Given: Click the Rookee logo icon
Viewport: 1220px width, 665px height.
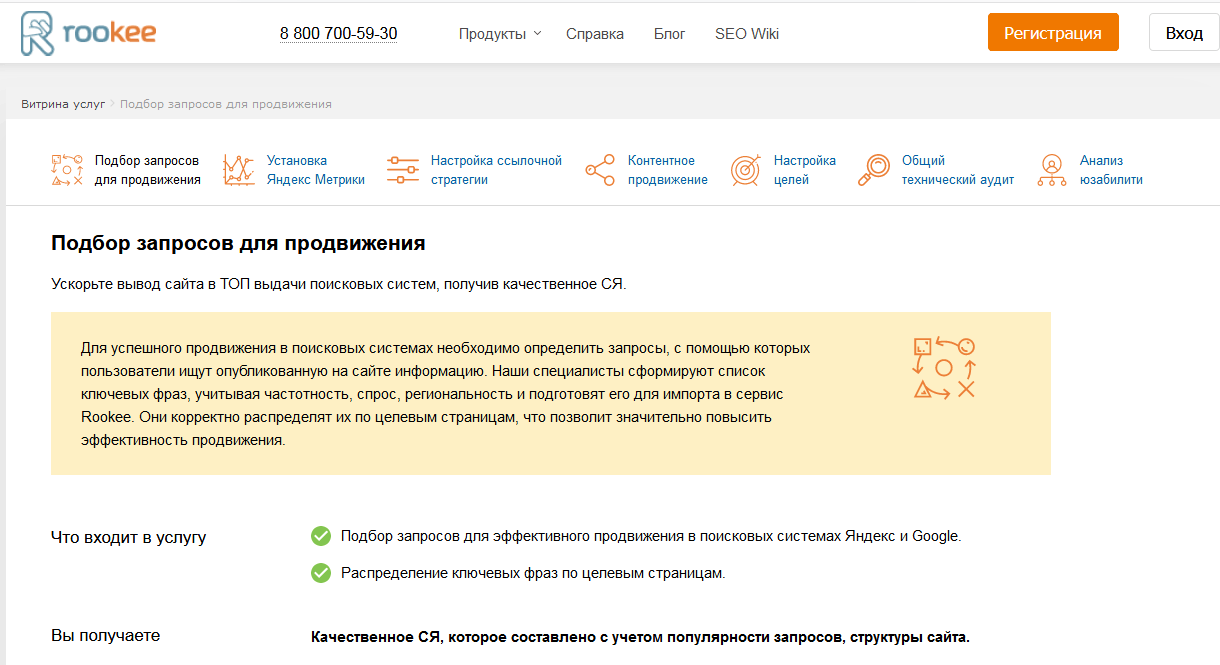Looking at the screenshot, I should coord(38,33).
